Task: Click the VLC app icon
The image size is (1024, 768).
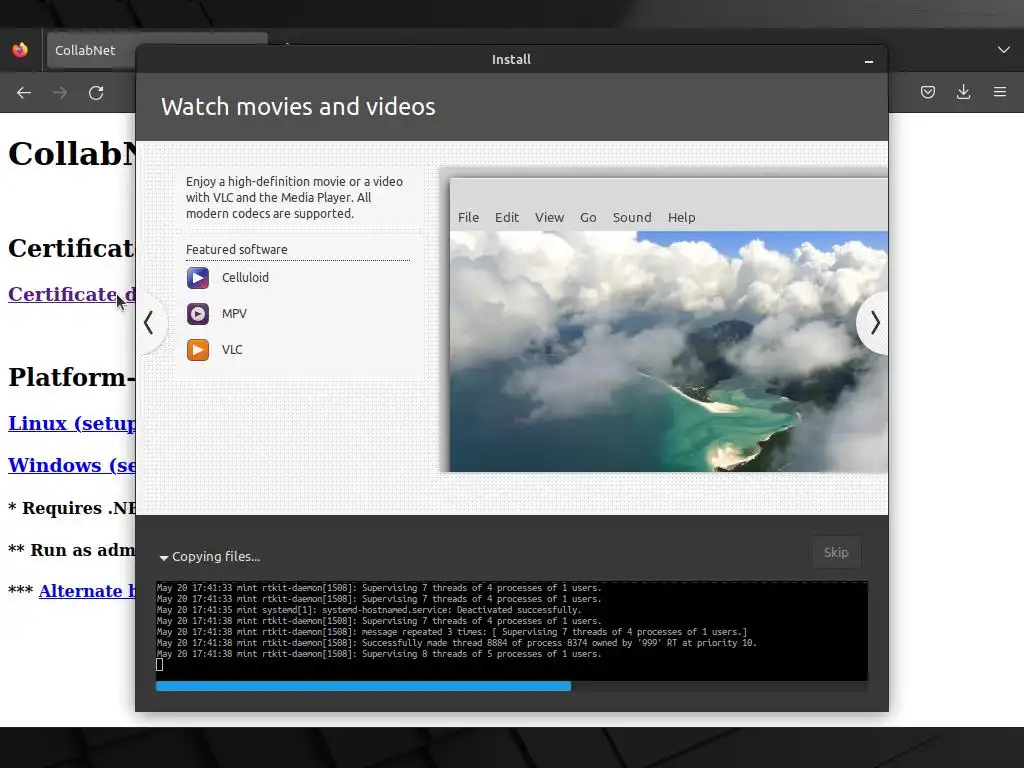Action: click(x=198, y=350)
